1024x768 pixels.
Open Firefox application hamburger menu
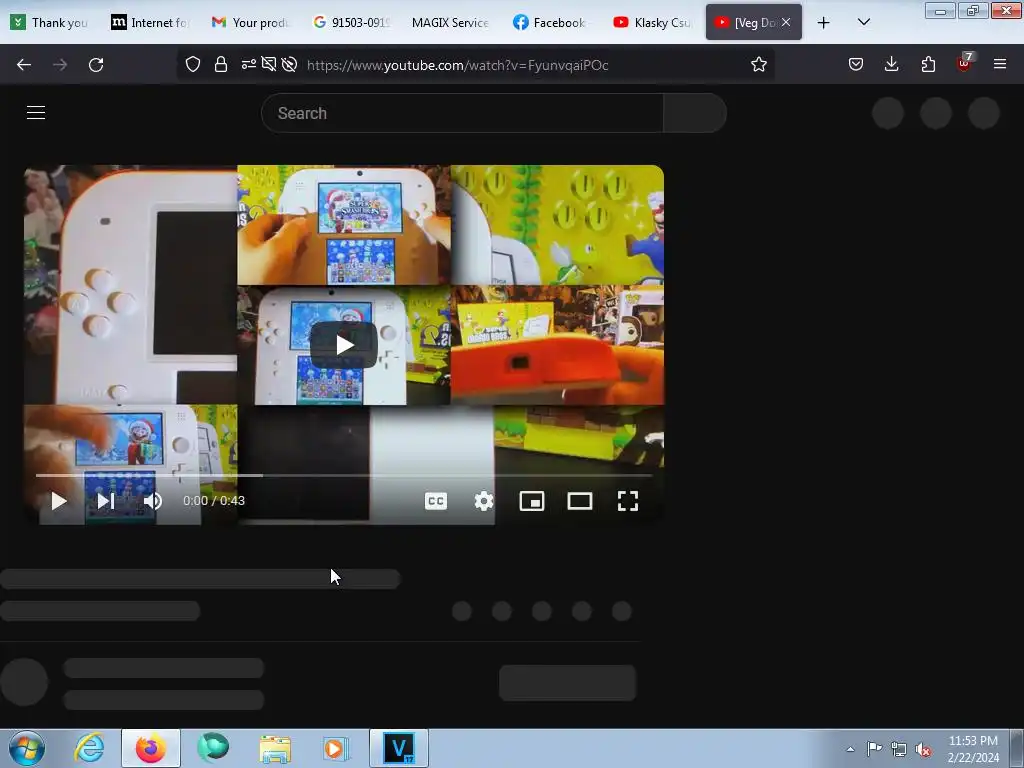click(1000, 64)
